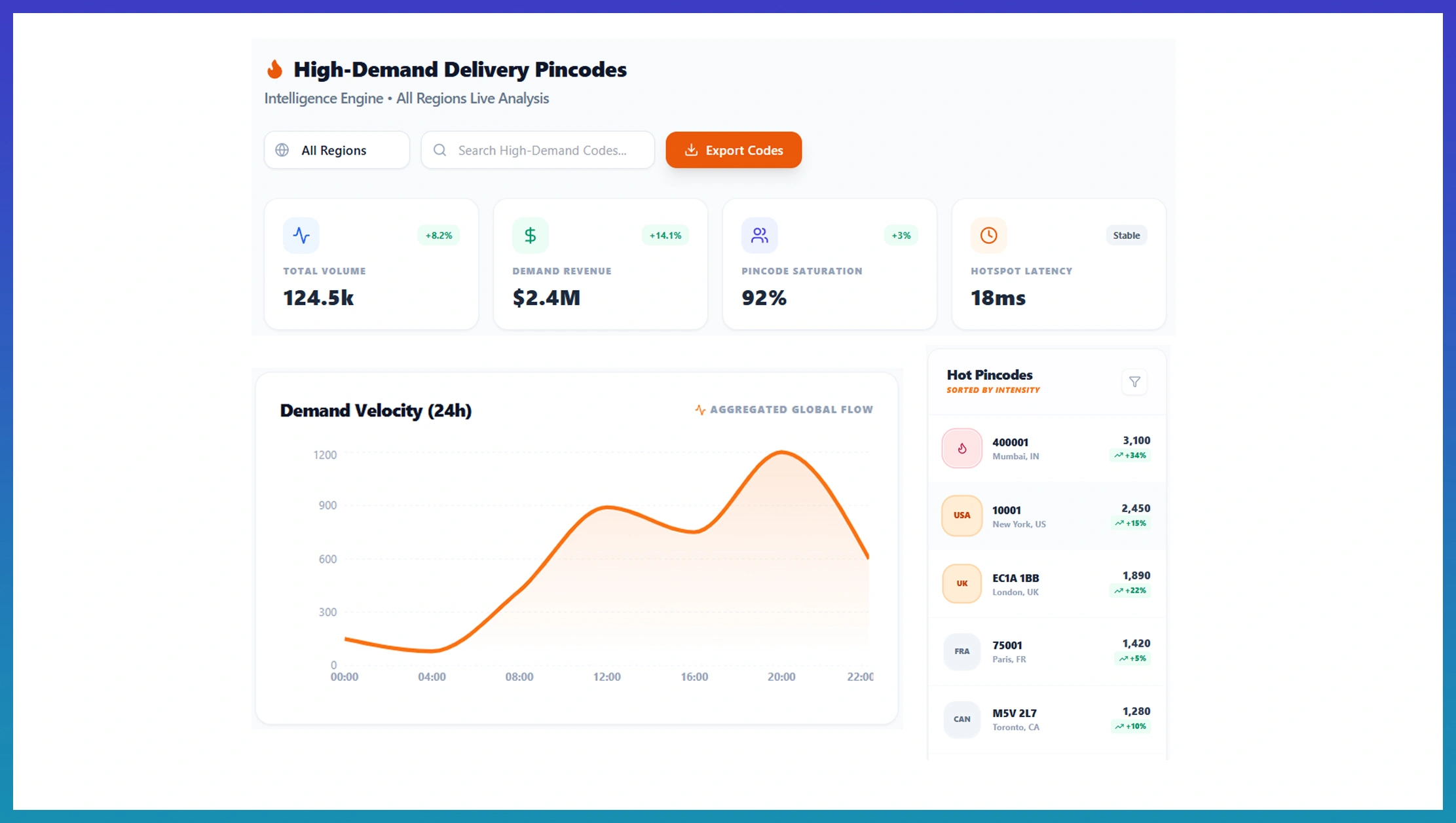Click the USA badge for pincode 10001
This screenshot has height=823, width=1456.
(961, 516)
